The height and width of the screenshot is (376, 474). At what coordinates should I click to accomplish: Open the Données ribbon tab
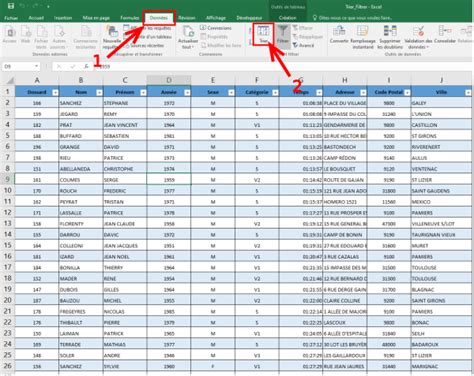(x=159, y=18)
